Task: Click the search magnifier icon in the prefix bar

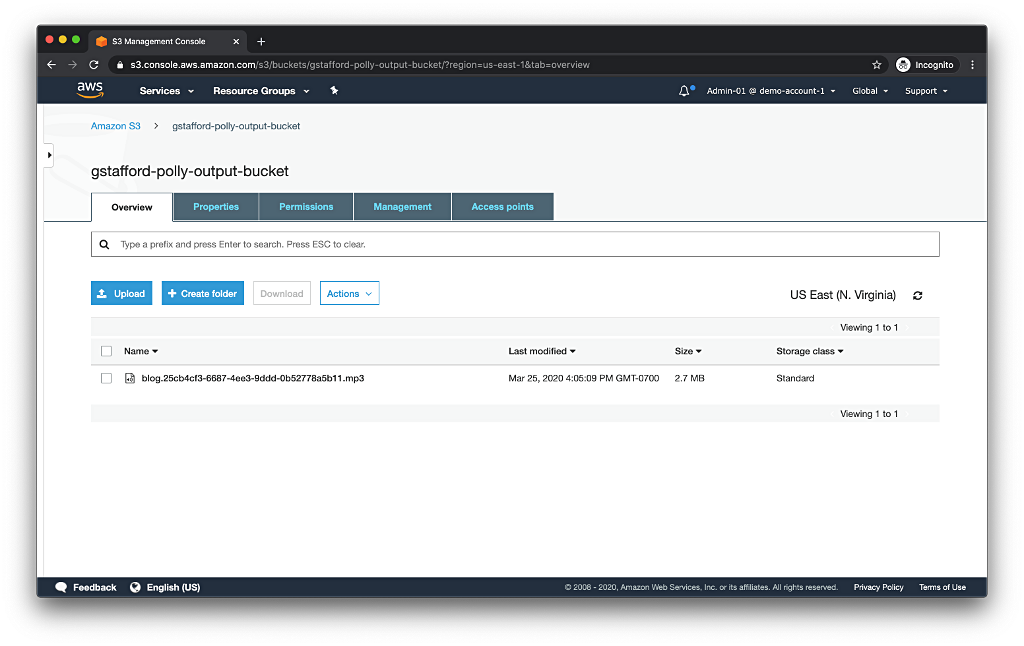Action: pos(105,243)
